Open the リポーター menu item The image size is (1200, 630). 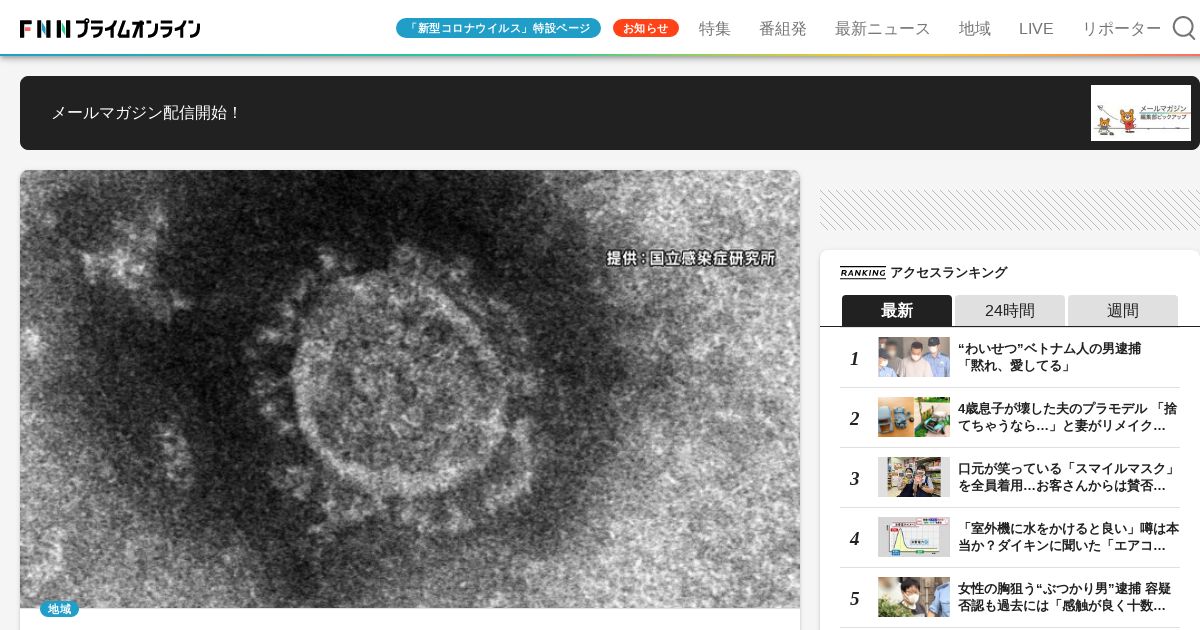1121,28
